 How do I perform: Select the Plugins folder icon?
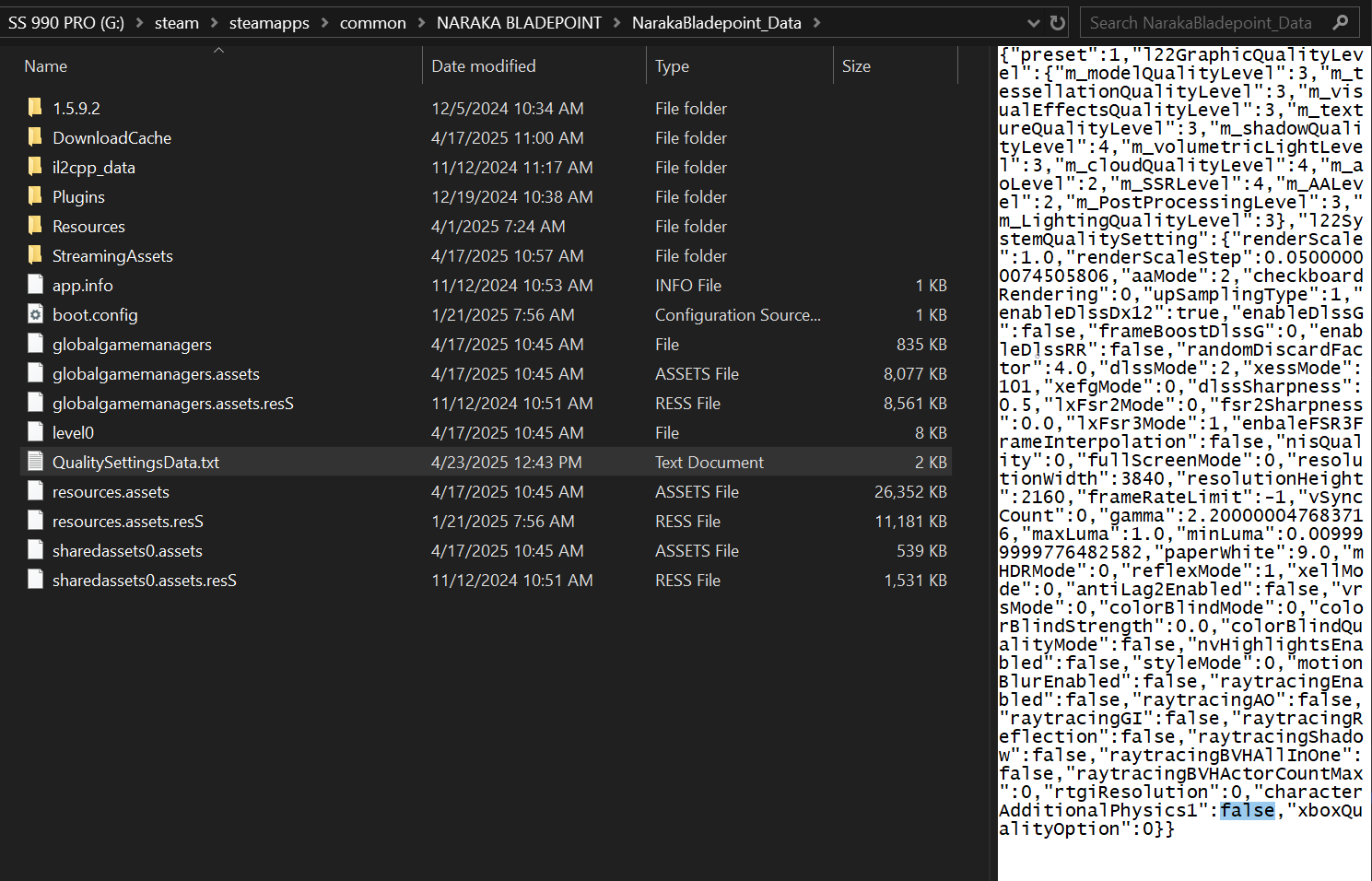pyautogui.click(x=35, y=196)
